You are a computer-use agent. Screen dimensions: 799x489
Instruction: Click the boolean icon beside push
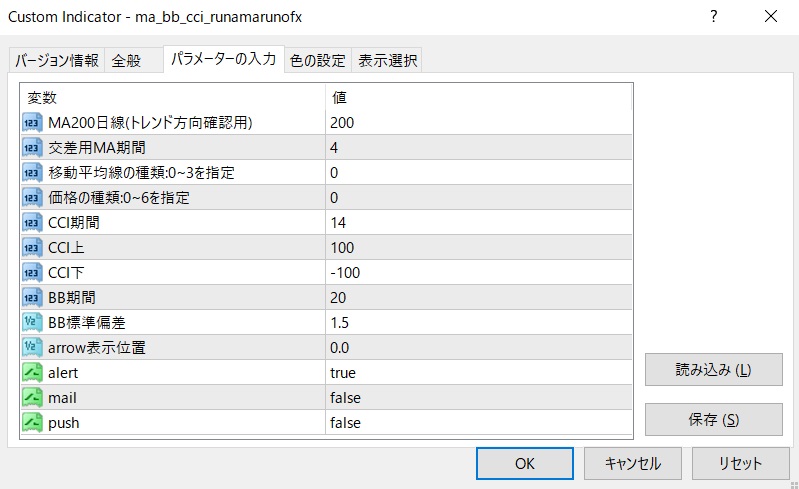(x=31, y=423)
